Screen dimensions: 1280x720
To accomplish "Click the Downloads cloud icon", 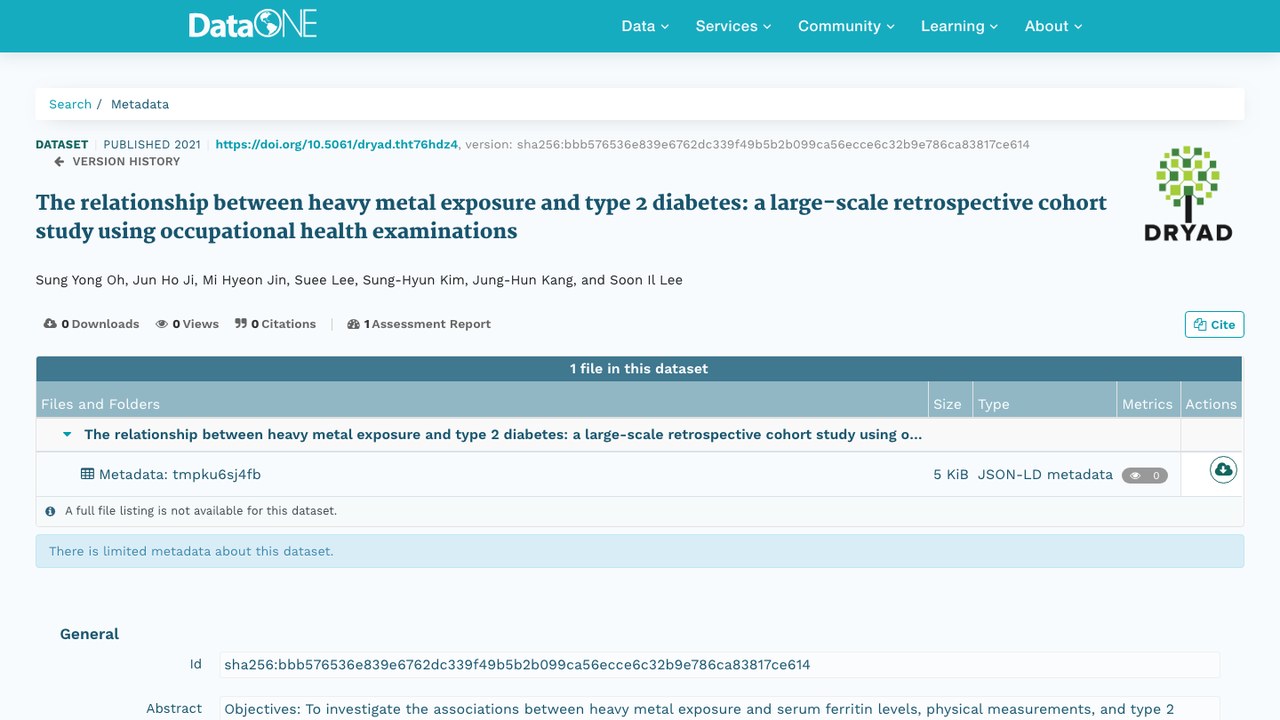I will [50, 324].
